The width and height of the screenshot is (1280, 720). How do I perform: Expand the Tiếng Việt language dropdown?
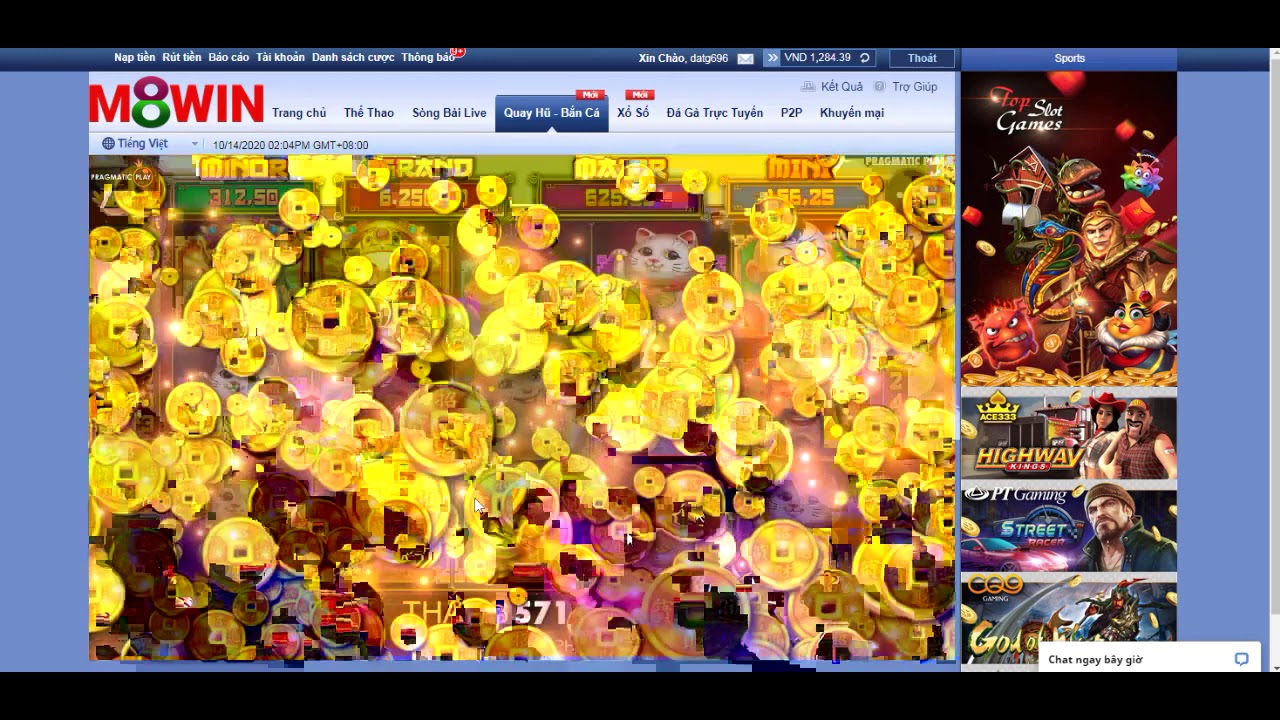pyautogui.click(x=194, y=145)
